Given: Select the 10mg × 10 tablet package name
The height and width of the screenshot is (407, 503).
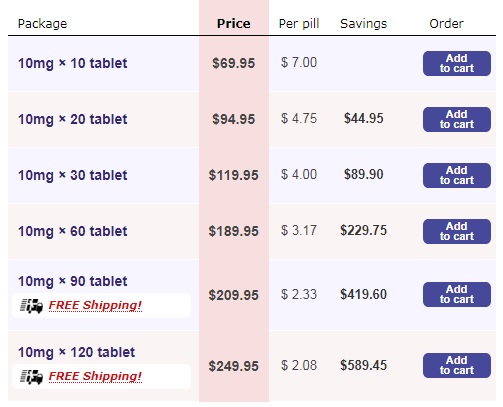Looking at the screenshot, I should [73, 63].
